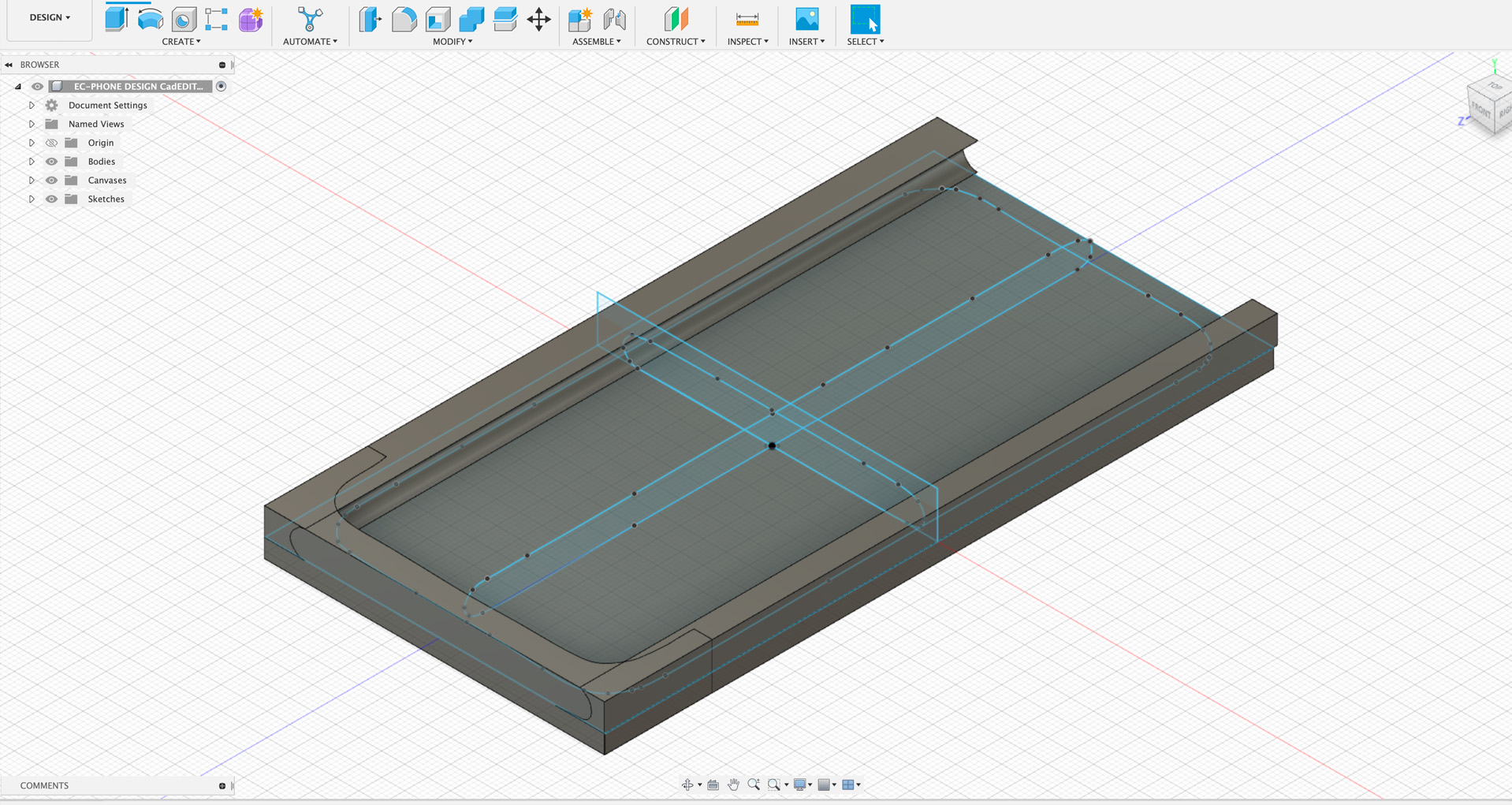Viewport: 1512px width, 805px height.
Task: Select the Hole tool icon
Action: pyautogui.click(x=184, y=19)
